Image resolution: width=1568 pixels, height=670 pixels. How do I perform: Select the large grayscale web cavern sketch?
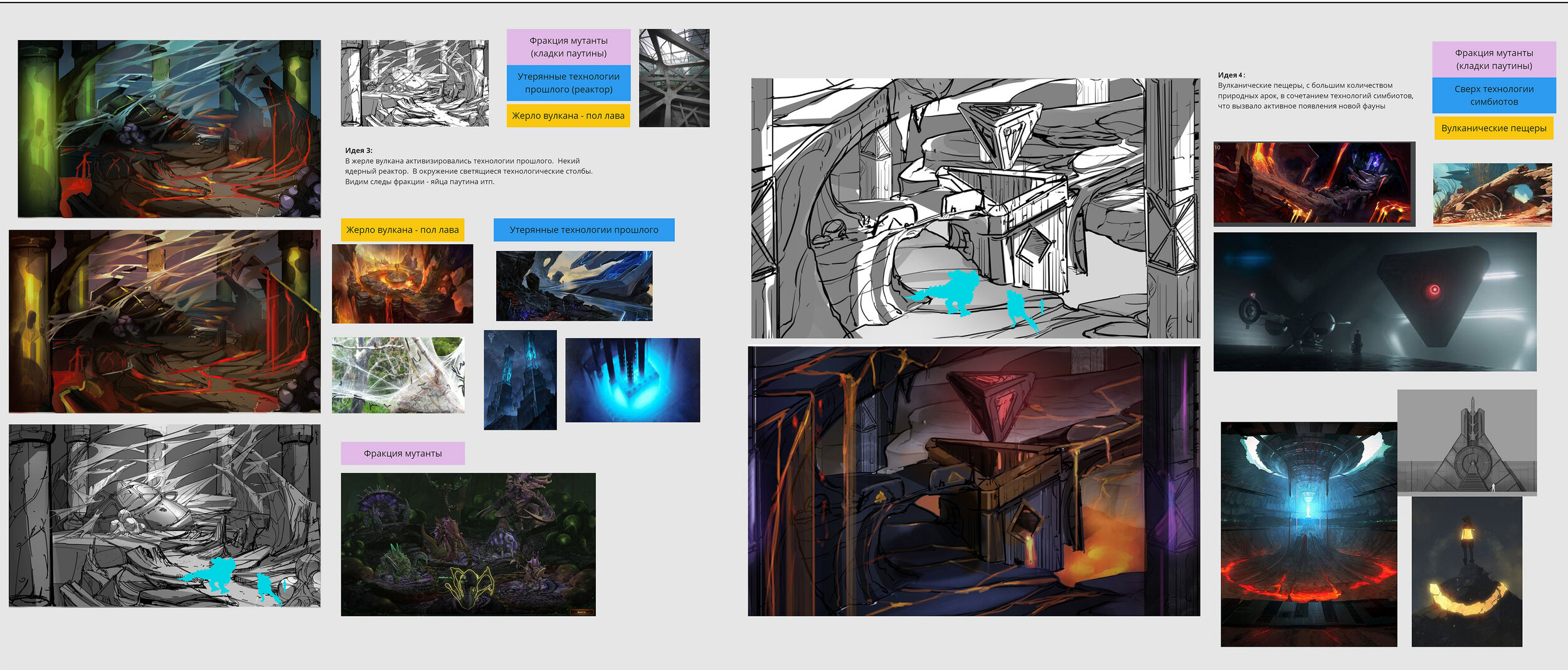[165, 516]
